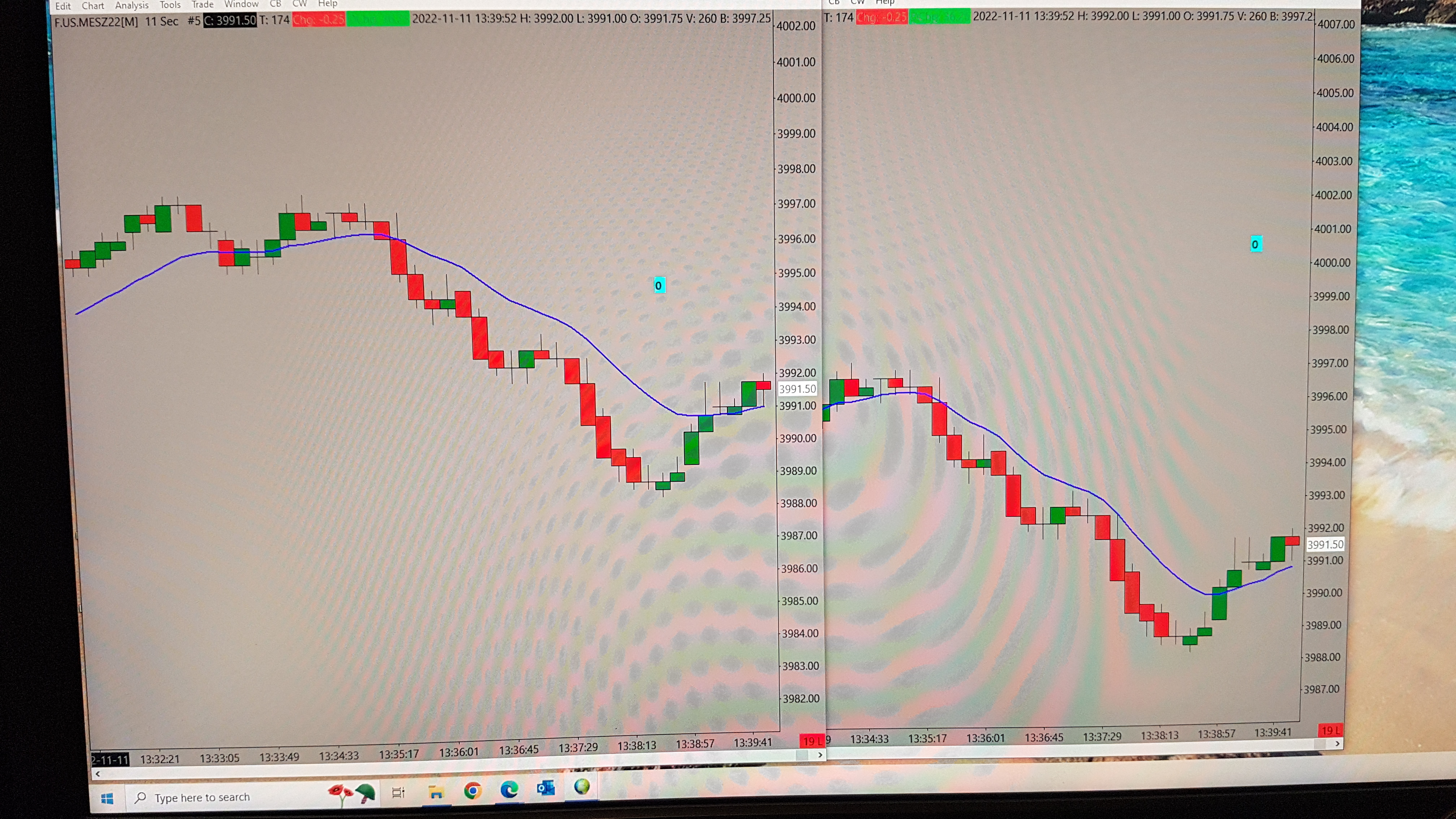The height and width of the screenshot is (819, 1456).
Task: Open the globe application on taskbar
Action: tap(582, 787)
